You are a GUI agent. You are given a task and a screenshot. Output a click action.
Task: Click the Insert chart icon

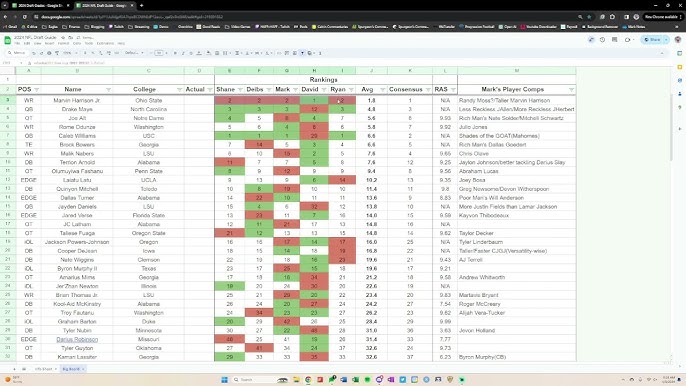click(294, 53)
